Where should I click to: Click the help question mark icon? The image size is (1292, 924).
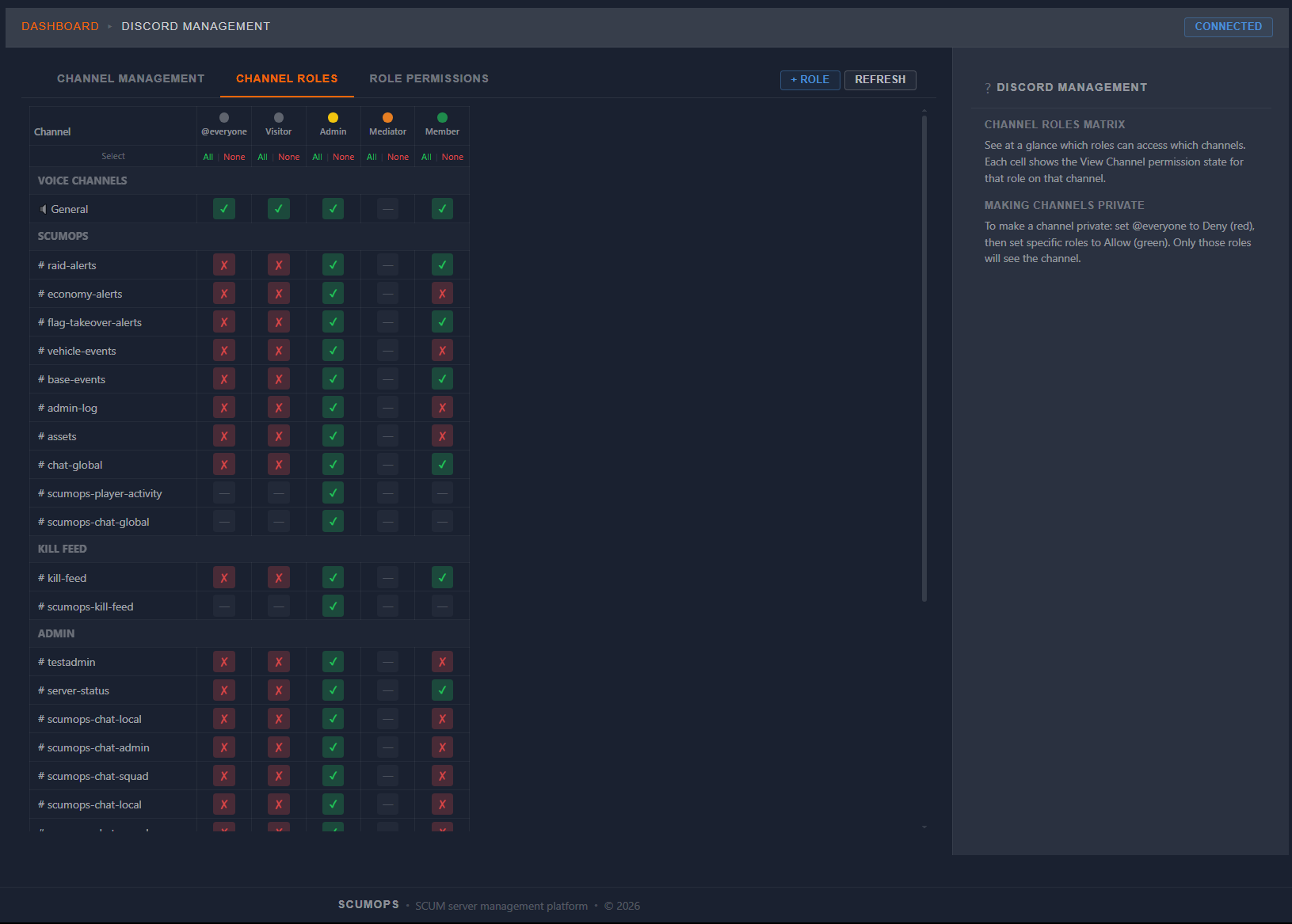pyautogui.click(x=988, y=88)
